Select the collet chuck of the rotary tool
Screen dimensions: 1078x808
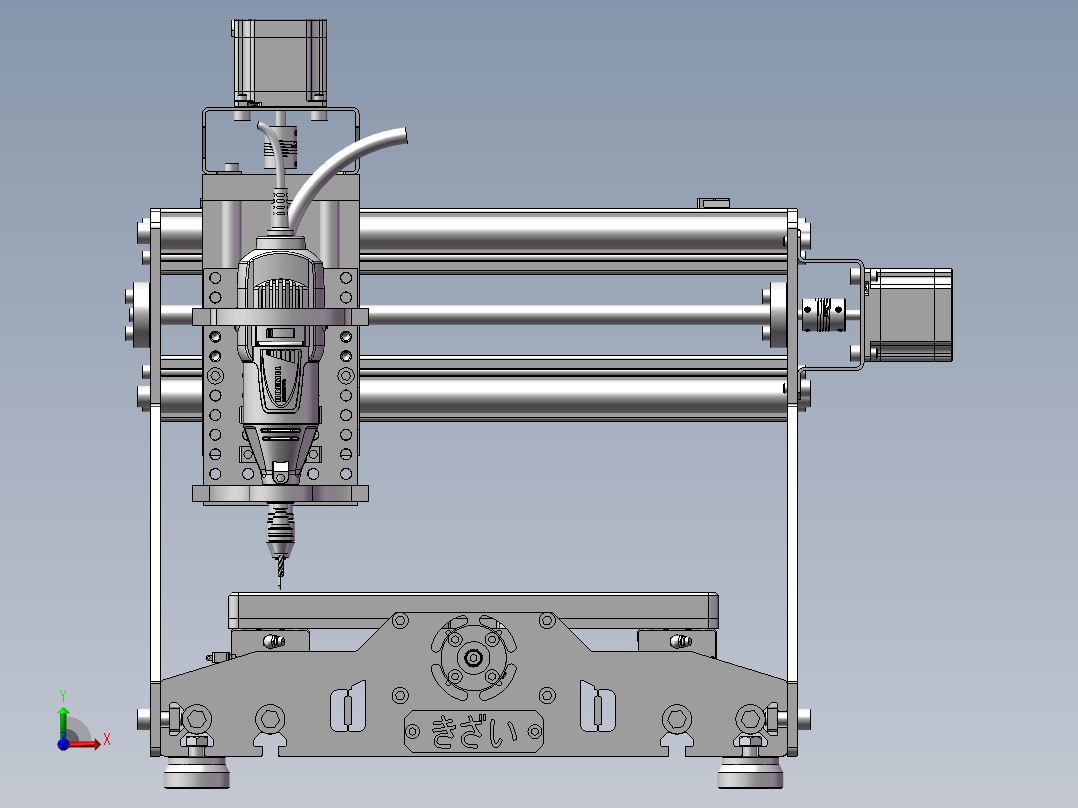(x=280, y=529)
